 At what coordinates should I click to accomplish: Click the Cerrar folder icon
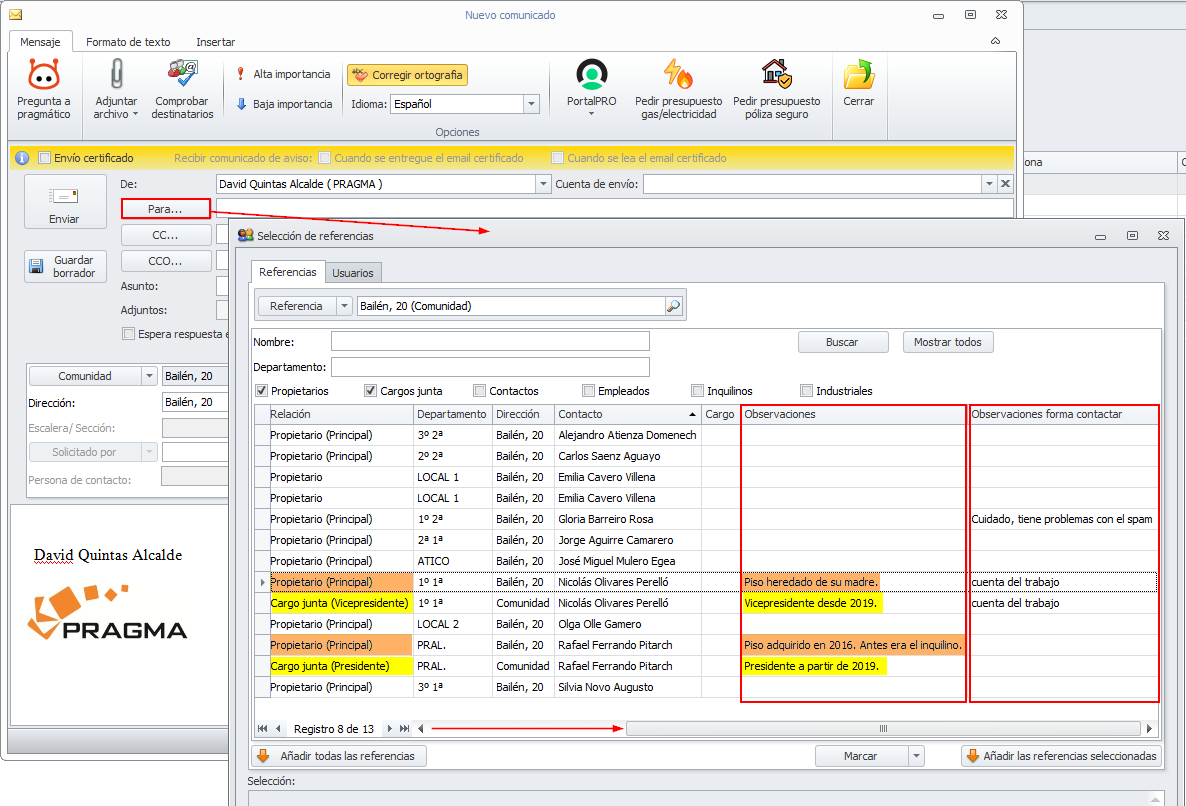click(858, 75)
